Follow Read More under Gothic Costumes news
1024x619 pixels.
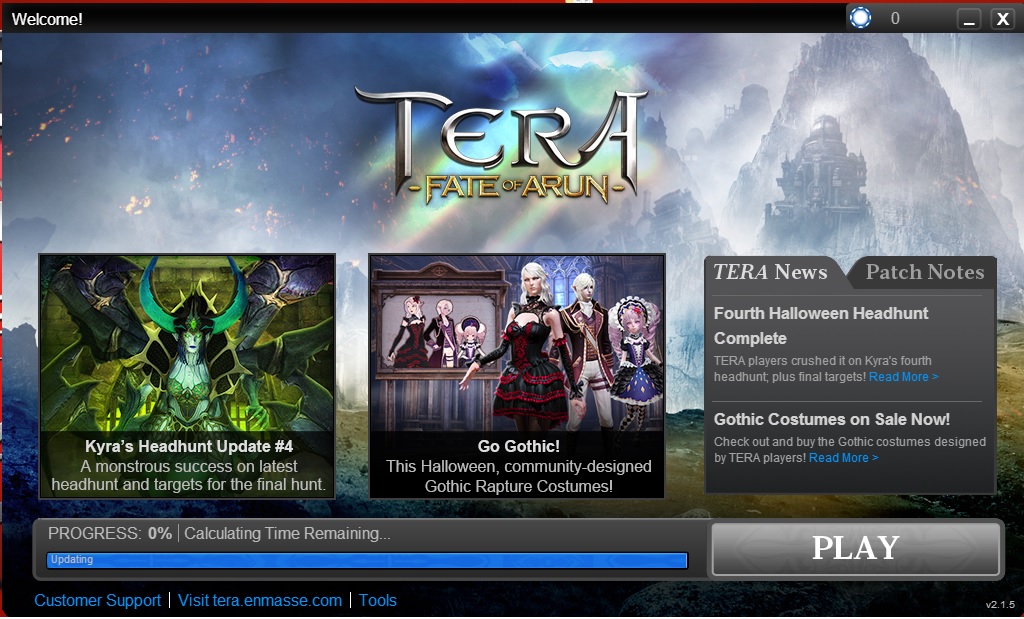point(843,458)
